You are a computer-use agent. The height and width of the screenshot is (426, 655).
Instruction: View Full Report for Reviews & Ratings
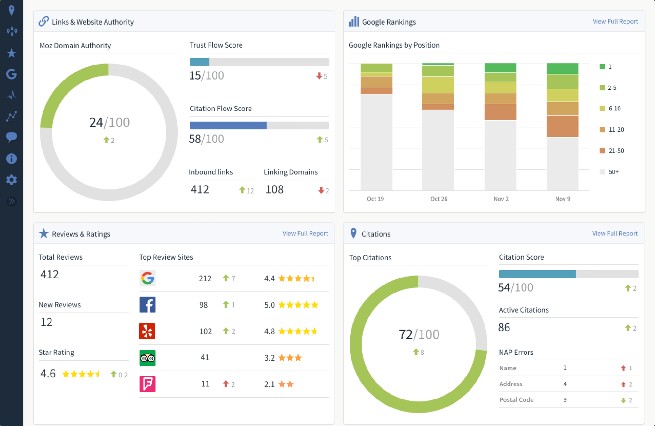point(305,233)
